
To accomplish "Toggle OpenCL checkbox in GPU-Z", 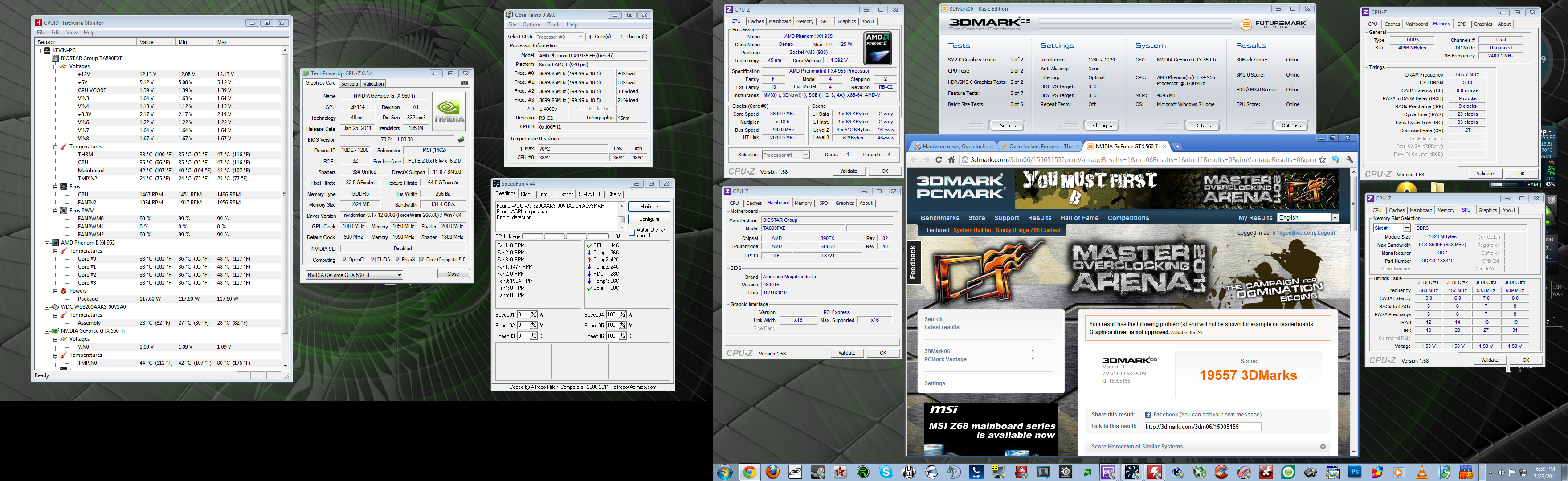I will pos(344,260).
